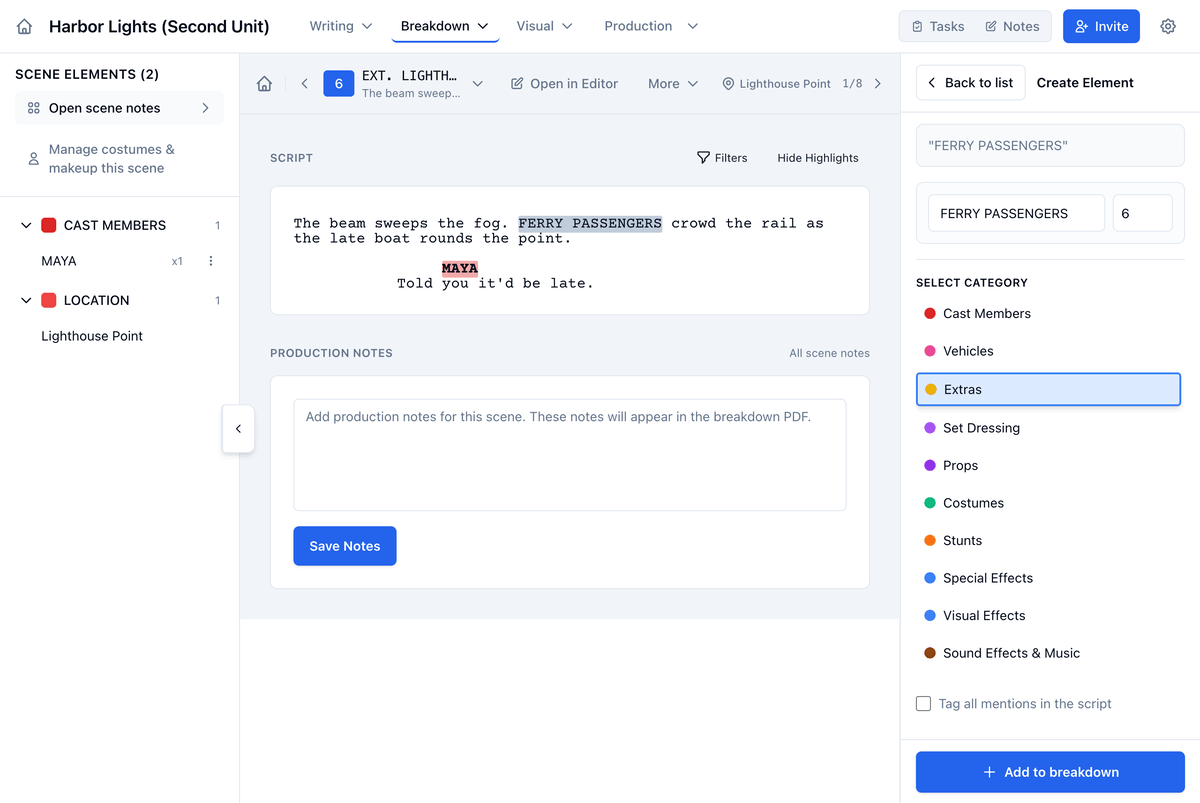The width and height of the screenshot is (1200, 803).
Task: Add element to breakdown
Action: click(x=1050, y=772)
